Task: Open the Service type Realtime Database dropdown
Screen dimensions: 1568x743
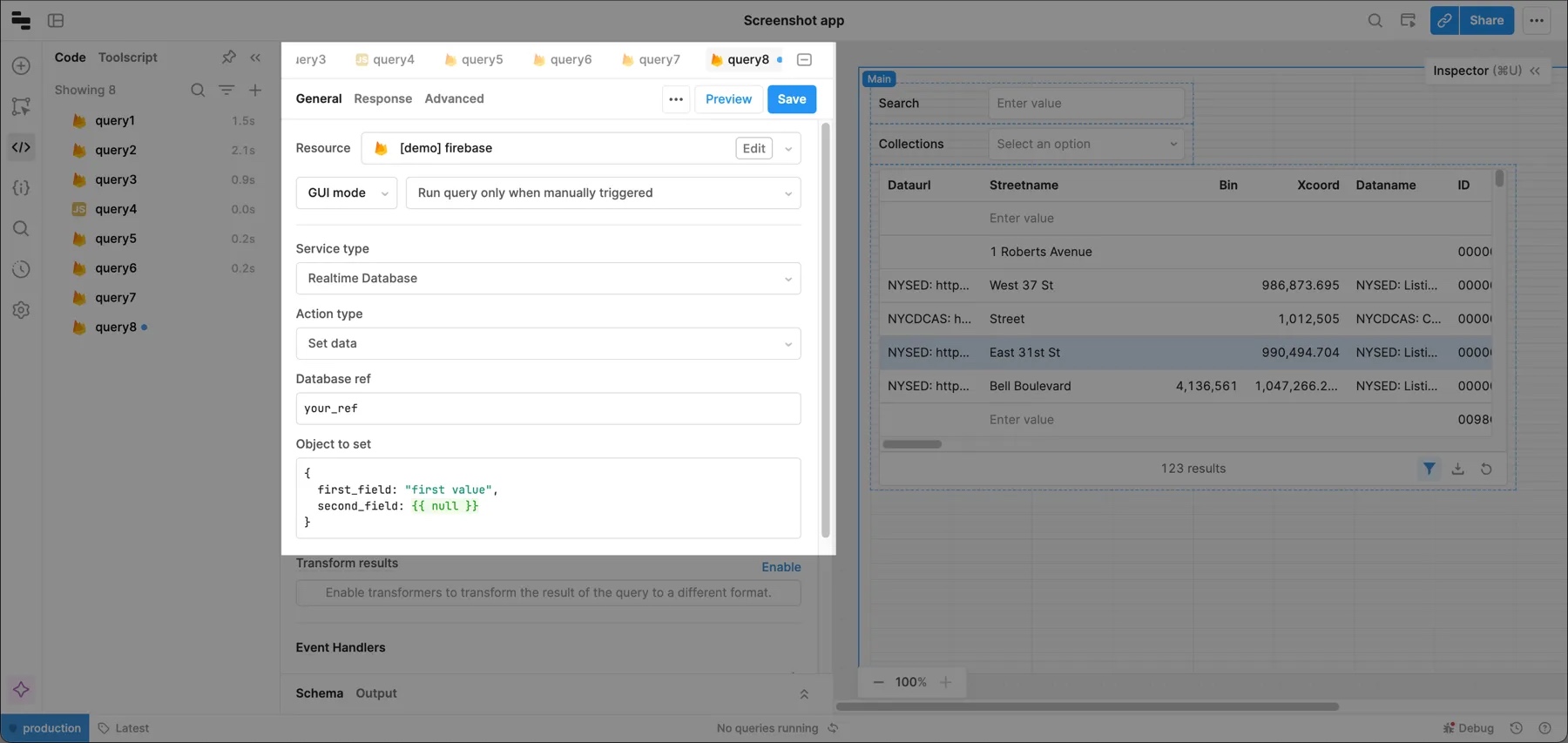Action: 548,279
